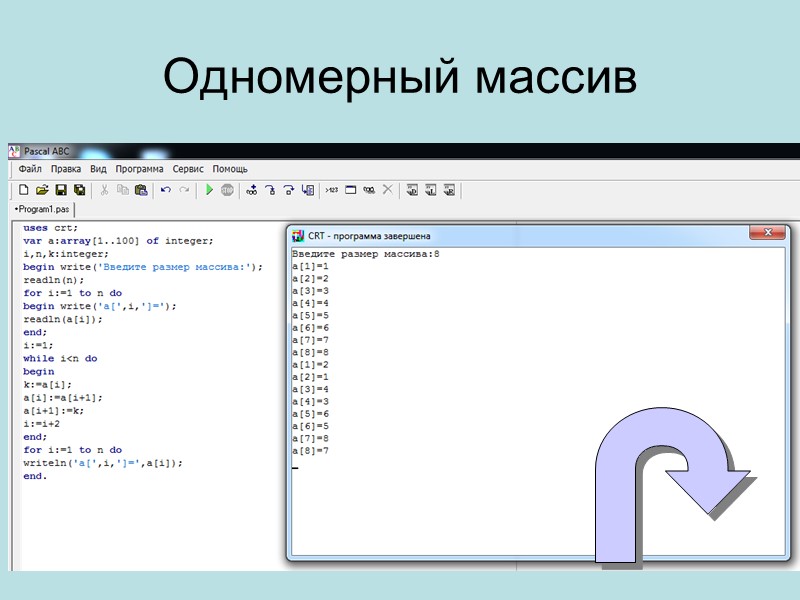This screenshot has width=800, height=600.
Task: Cut code using the scissors icon
Action: pyautogui.click(x=103, y=188)
